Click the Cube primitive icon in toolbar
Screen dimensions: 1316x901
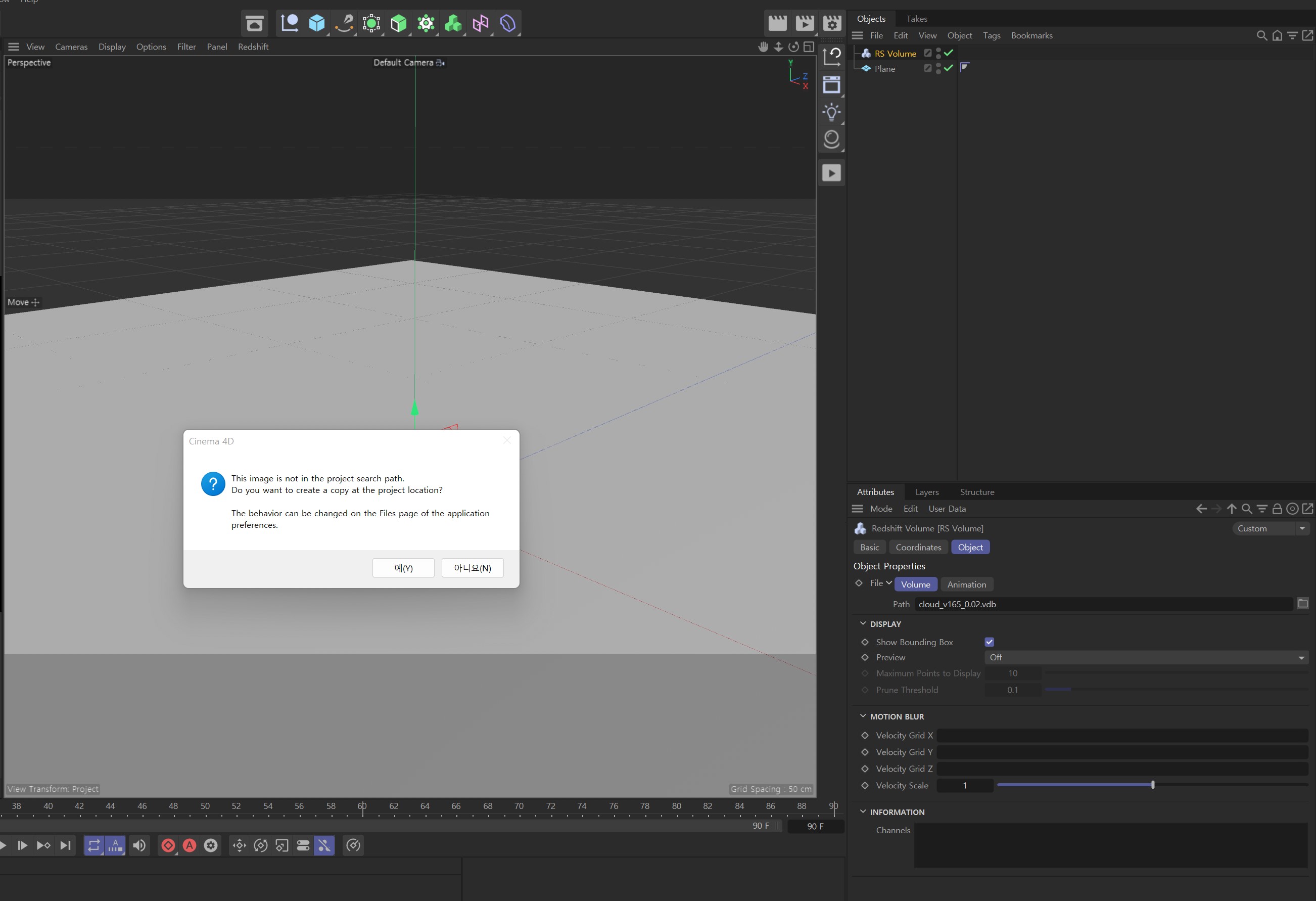point(316,23)
